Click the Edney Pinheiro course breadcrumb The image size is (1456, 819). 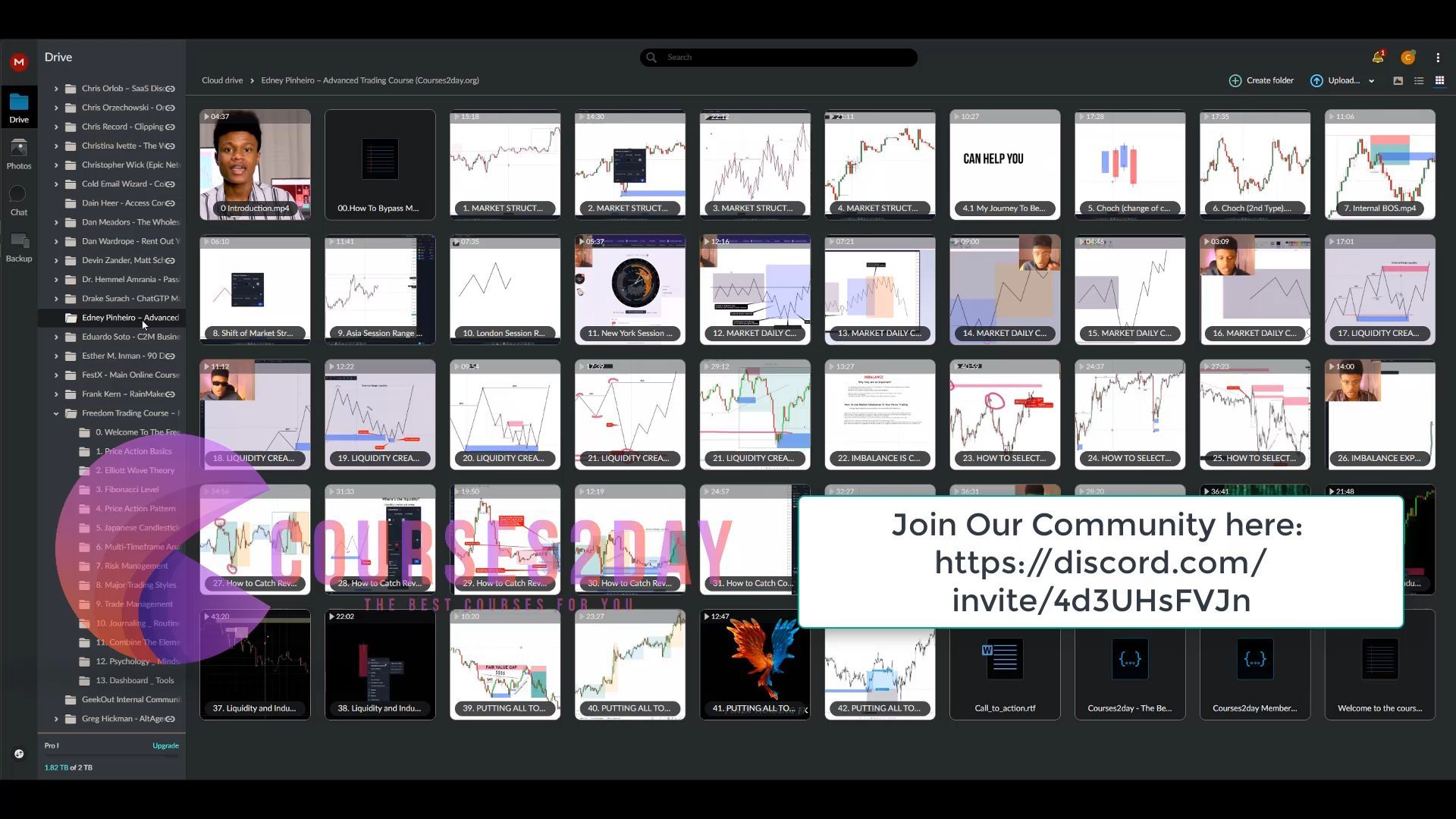(x=370, y=80)
